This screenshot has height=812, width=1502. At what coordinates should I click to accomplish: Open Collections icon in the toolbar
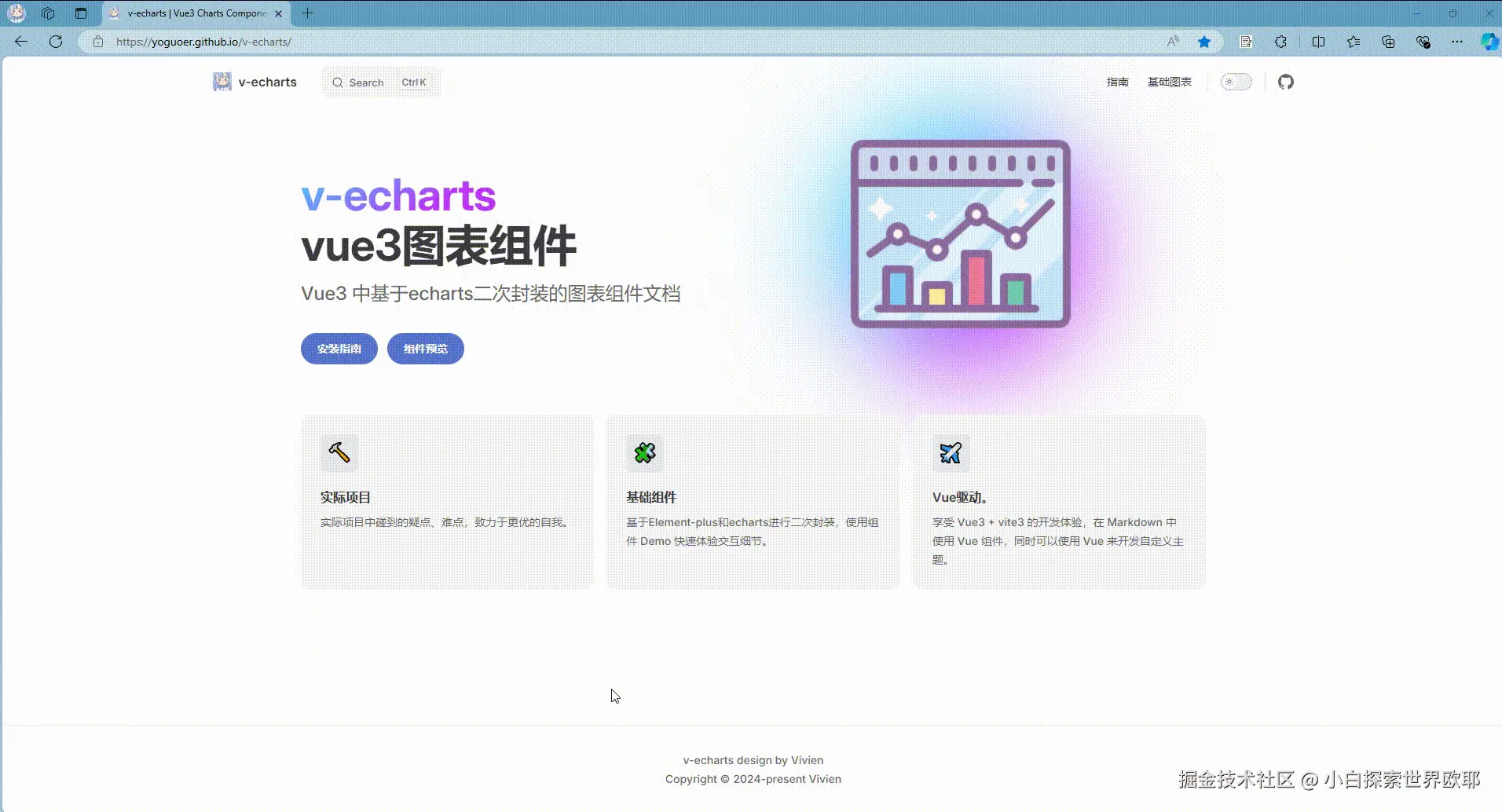1387,42
